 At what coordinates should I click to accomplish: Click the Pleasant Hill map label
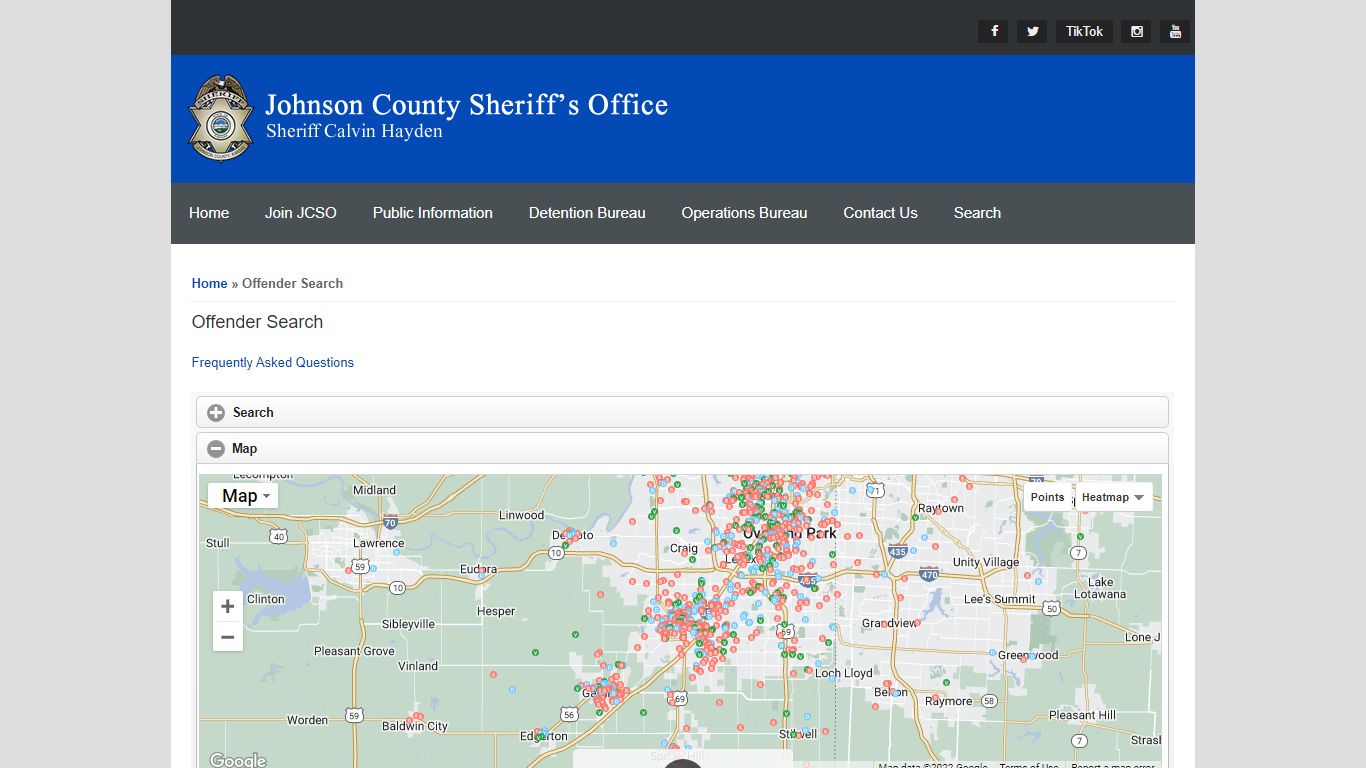point(1082,715)
